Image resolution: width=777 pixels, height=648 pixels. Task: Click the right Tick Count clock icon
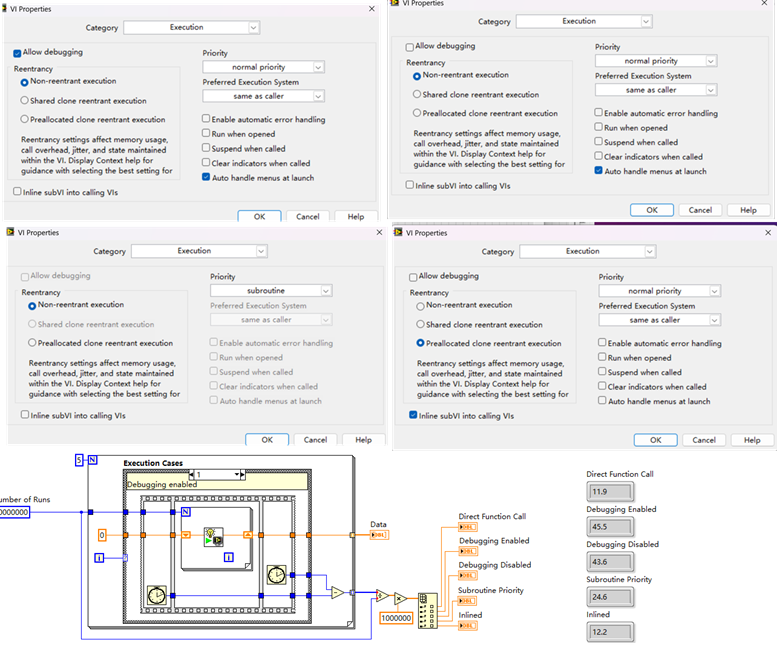275,574
